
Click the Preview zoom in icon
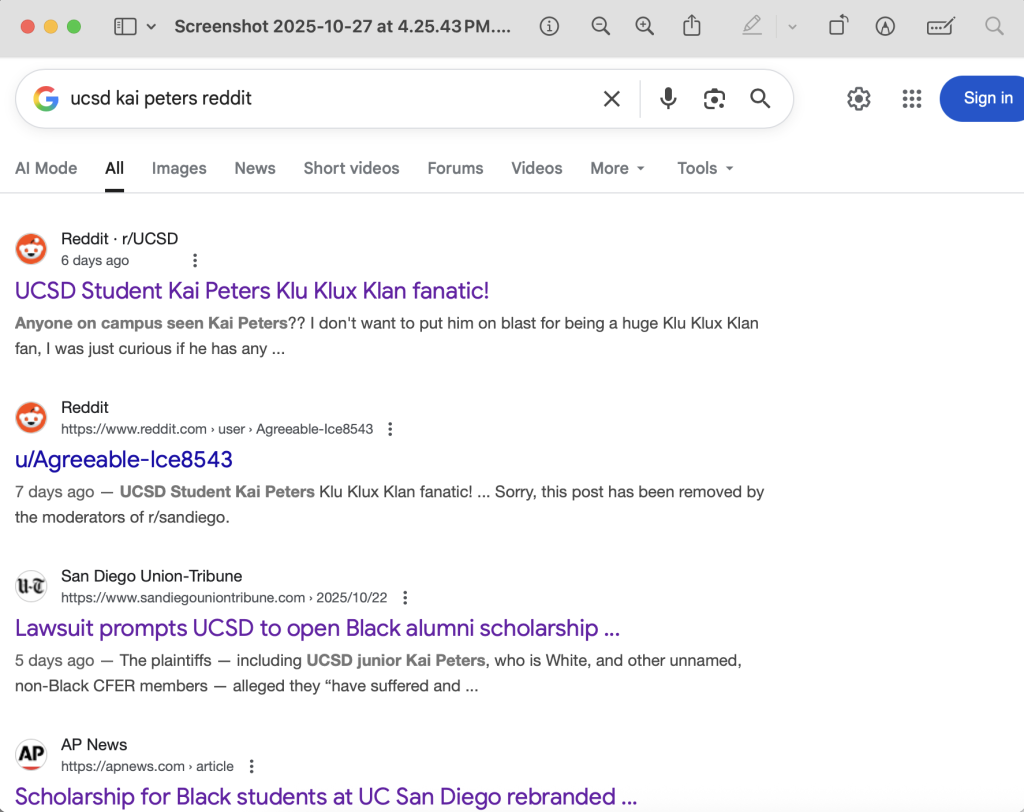(x=645, y=27)
